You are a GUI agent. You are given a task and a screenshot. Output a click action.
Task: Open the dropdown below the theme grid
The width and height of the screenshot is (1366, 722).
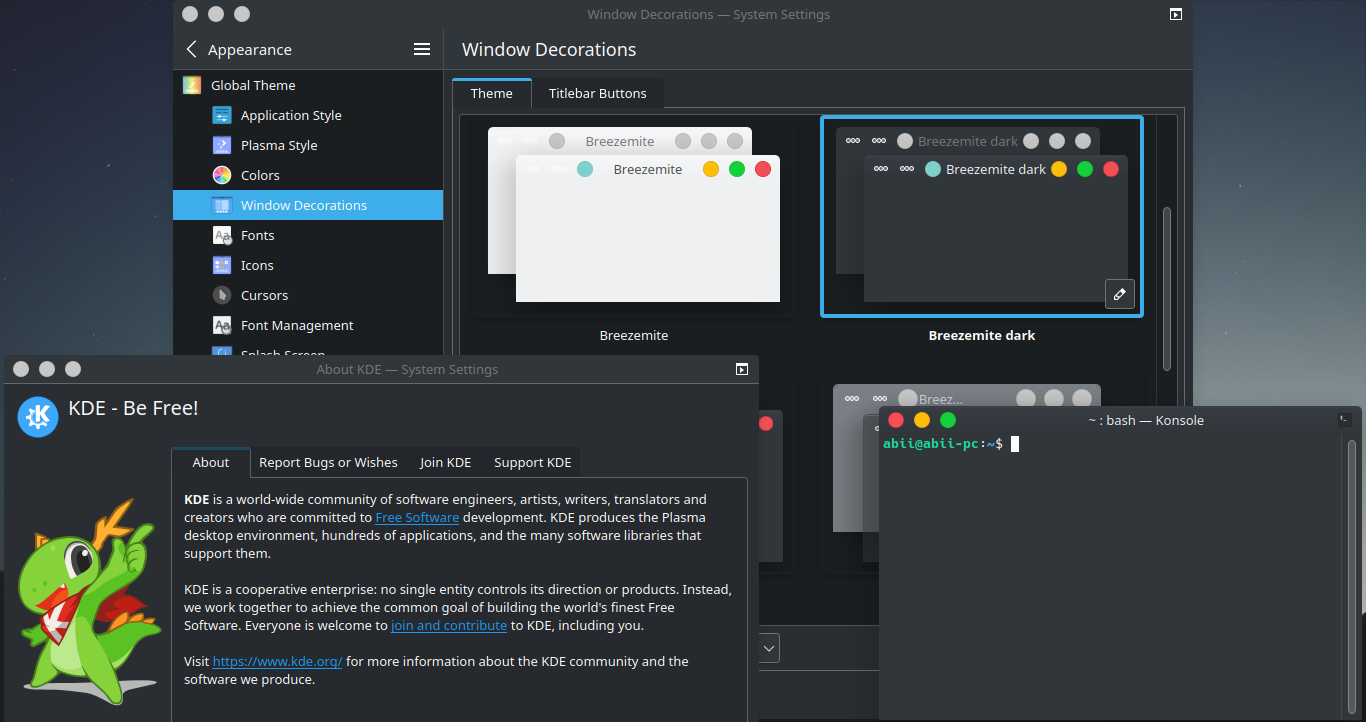click(x=769, y=648)
